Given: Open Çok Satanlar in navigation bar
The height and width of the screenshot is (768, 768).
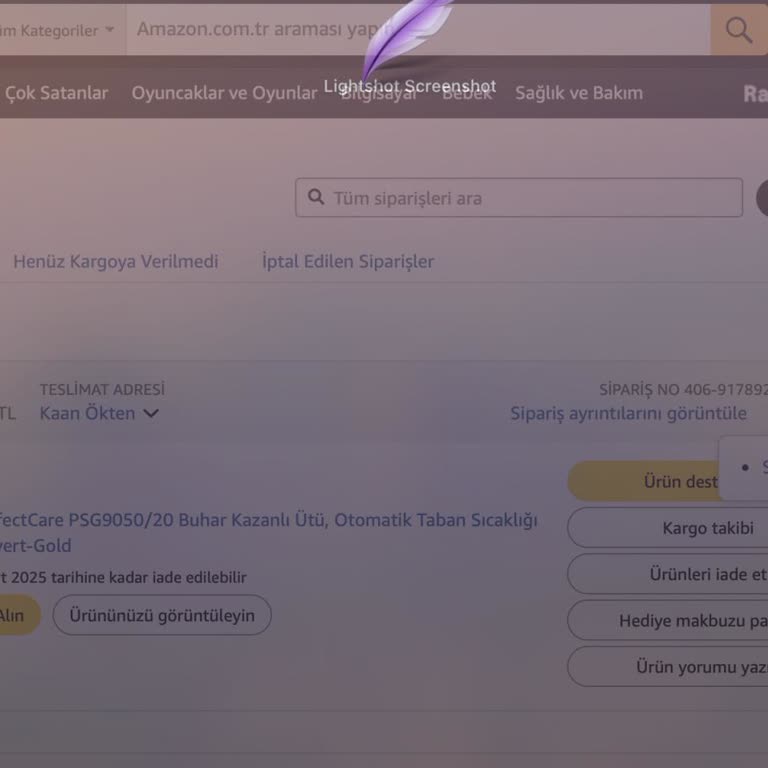Looking at the screenshot, I should coord(56,93).
